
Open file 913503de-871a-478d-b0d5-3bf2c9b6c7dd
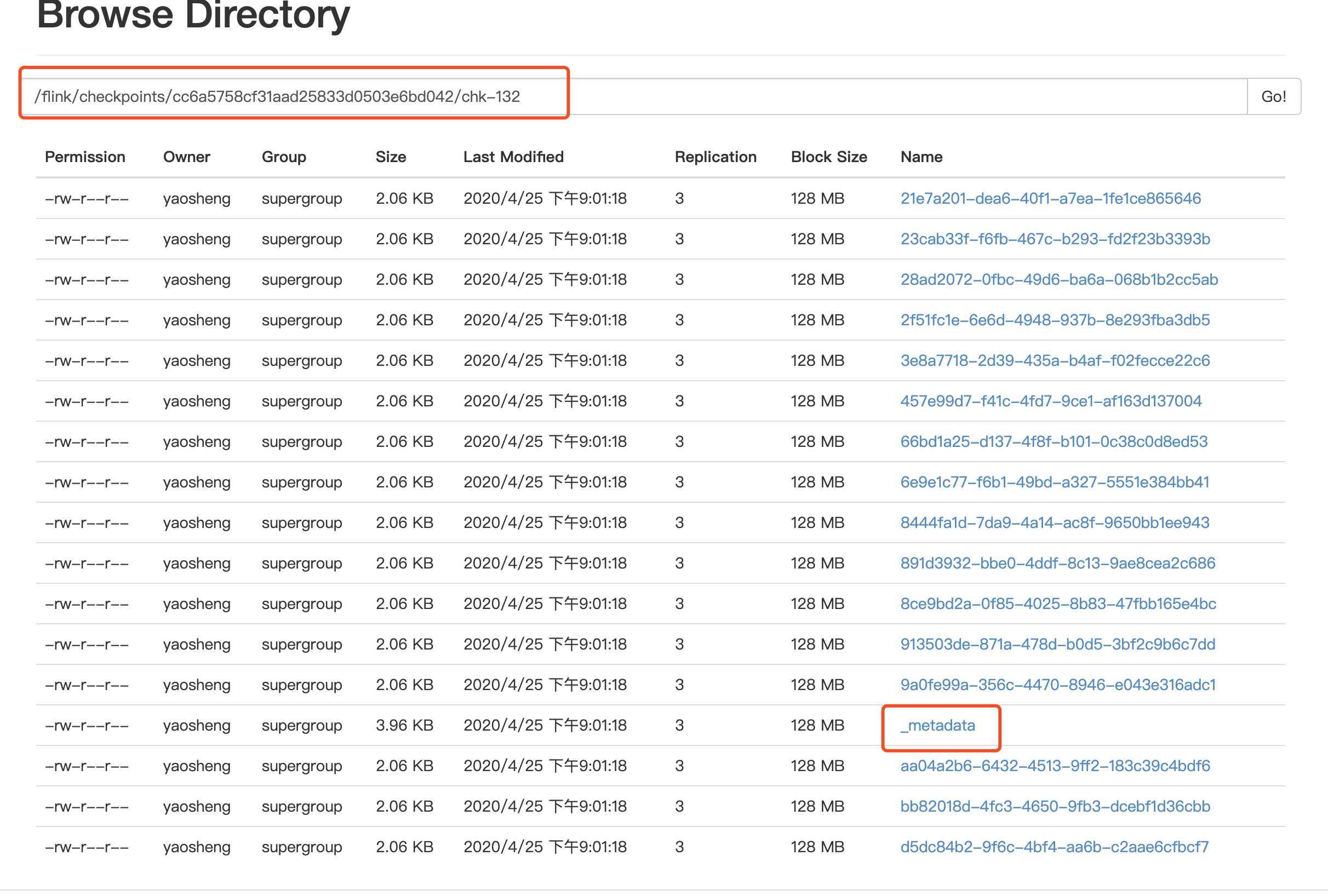click(1058, 644)
